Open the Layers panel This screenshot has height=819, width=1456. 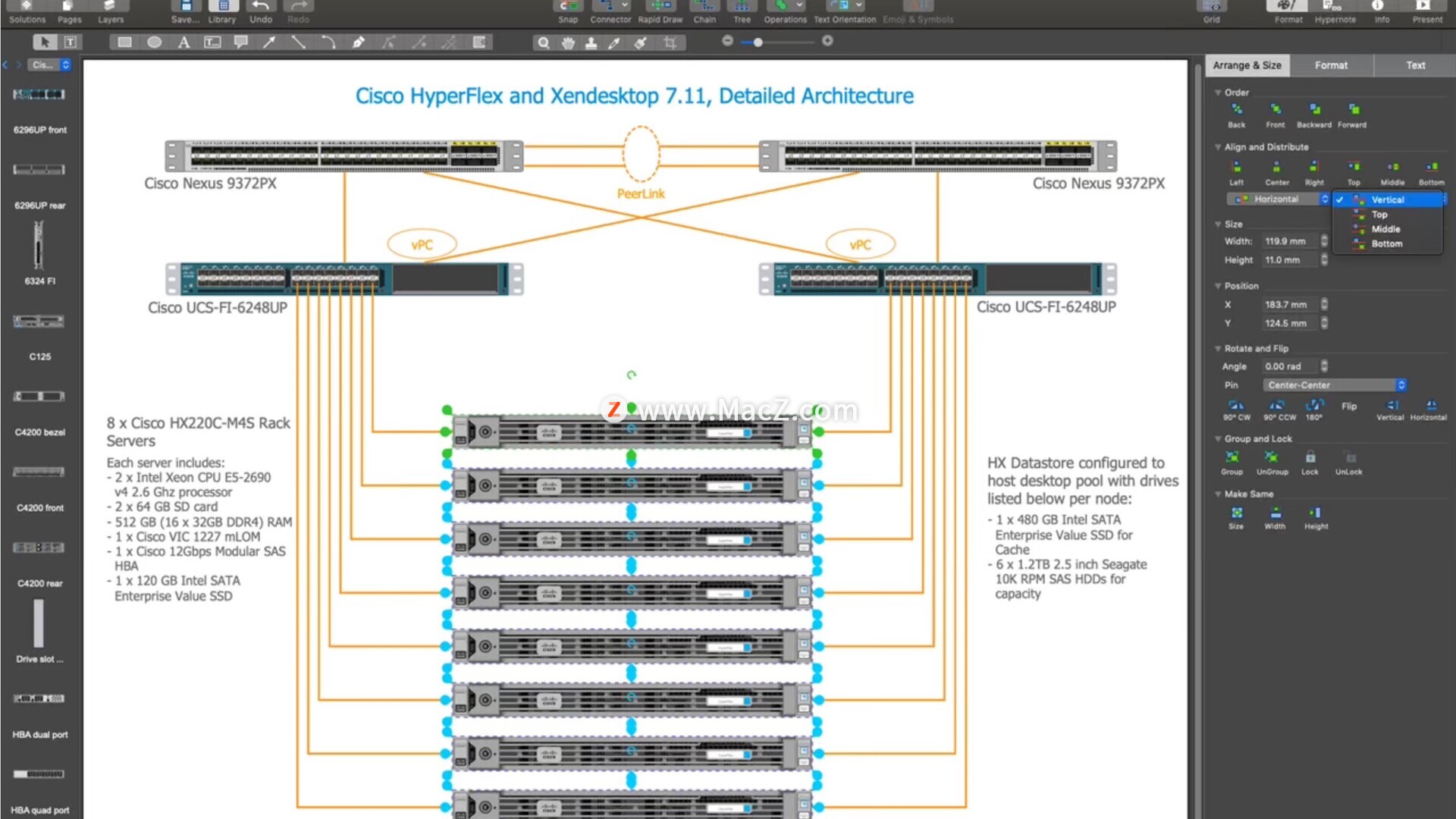(x=111, y=12)
